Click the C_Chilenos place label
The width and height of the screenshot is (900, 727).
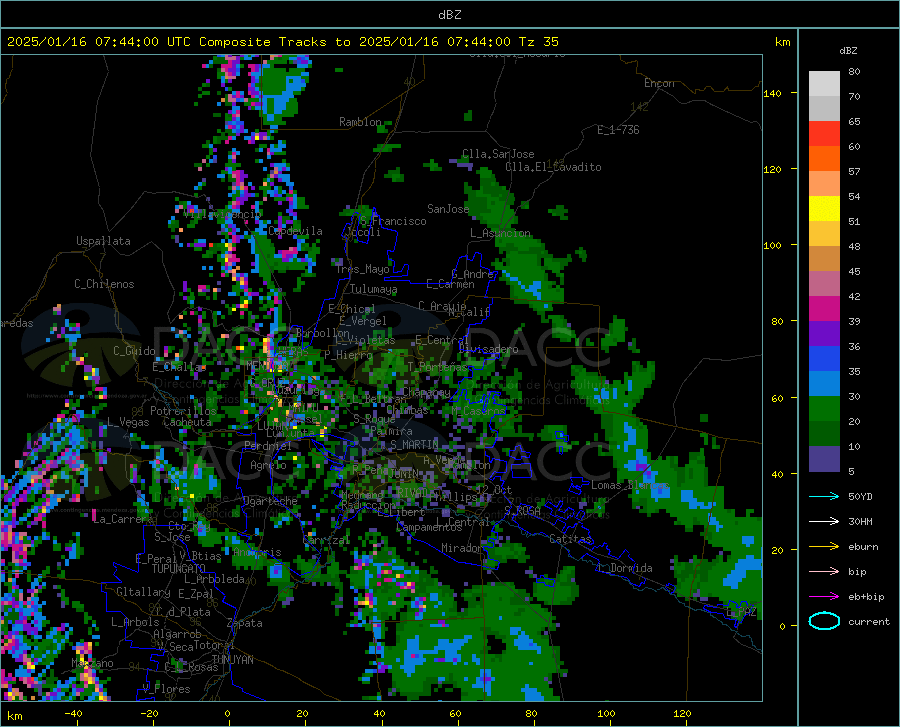(x=104, y=284)
